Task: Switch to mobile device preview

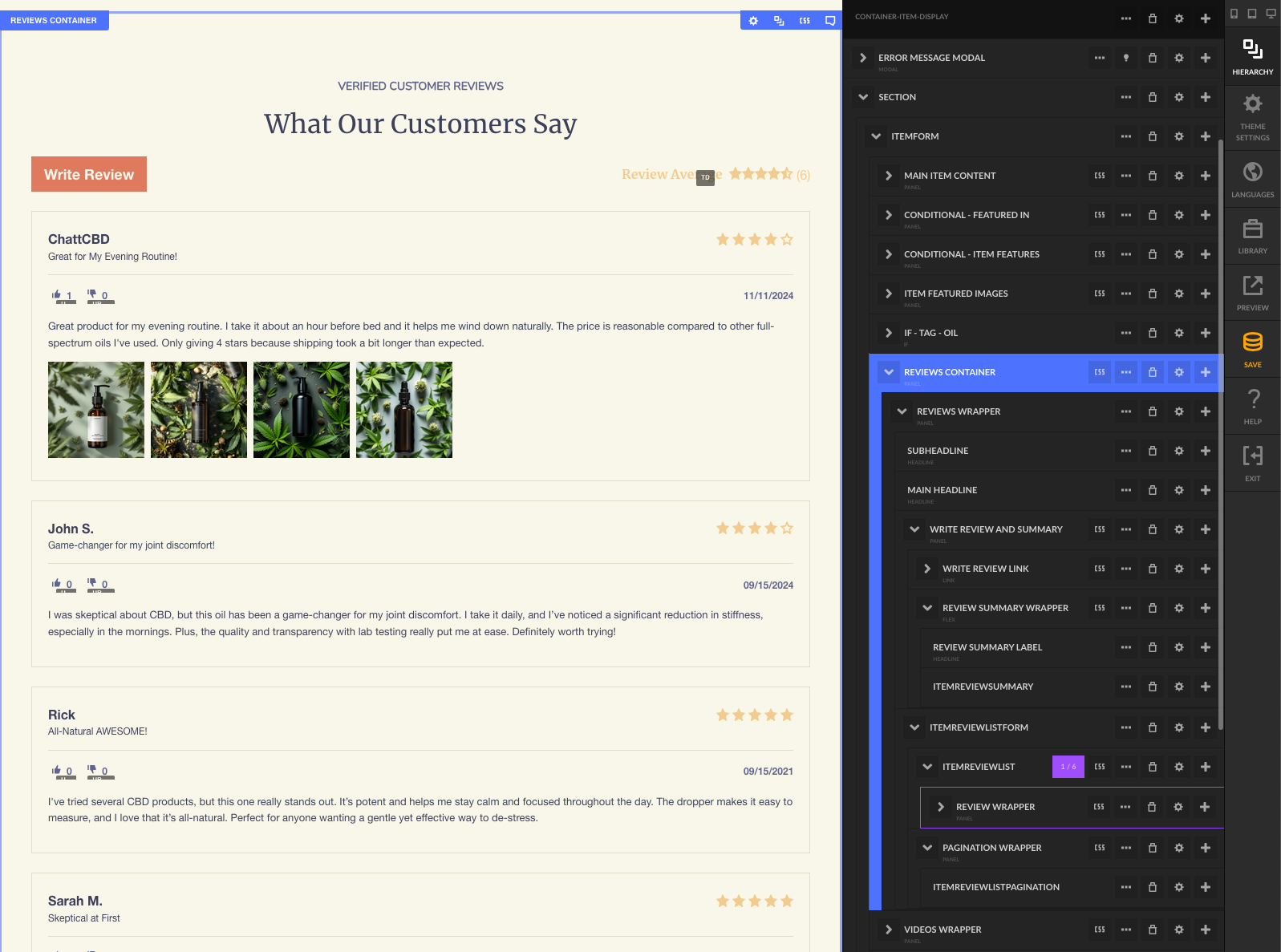Action: 1234,14
